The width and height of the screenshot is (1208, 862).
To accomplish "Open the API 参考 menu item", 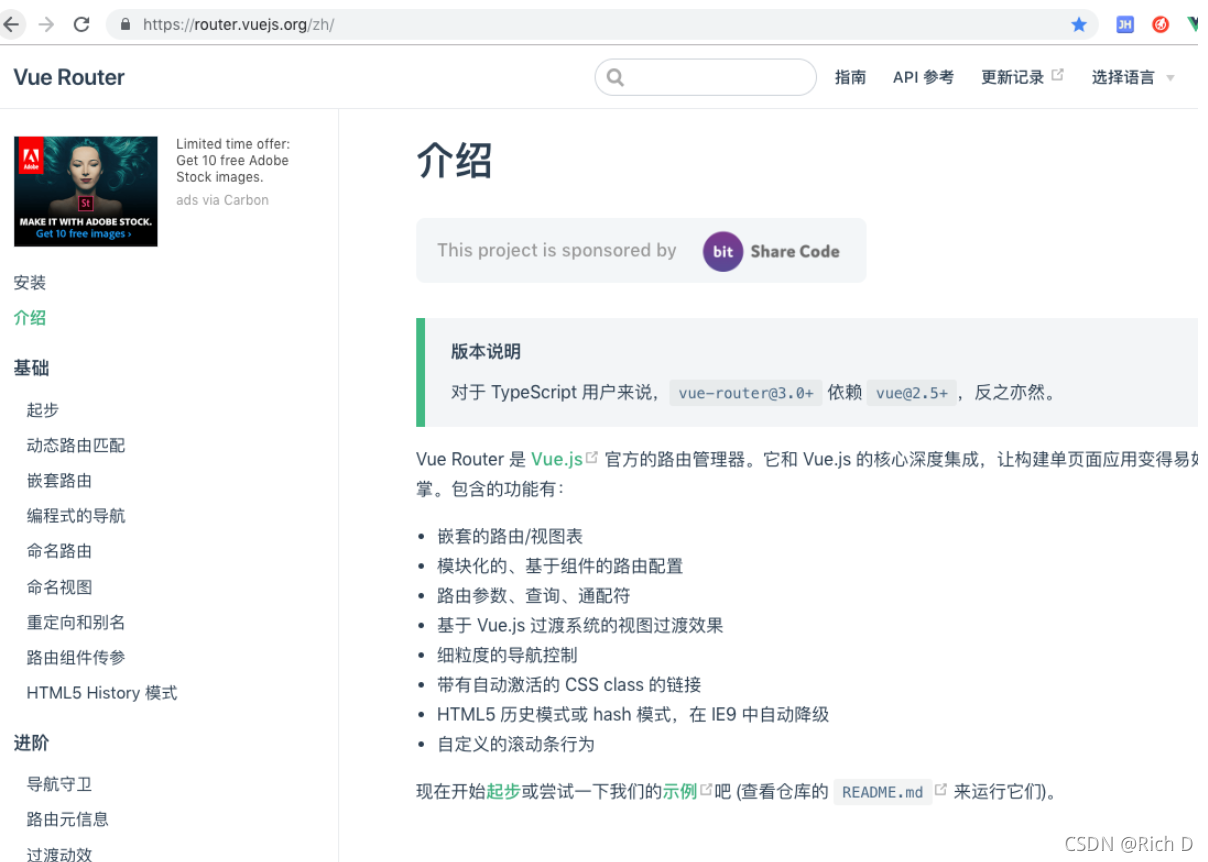I will coord(921,77).
